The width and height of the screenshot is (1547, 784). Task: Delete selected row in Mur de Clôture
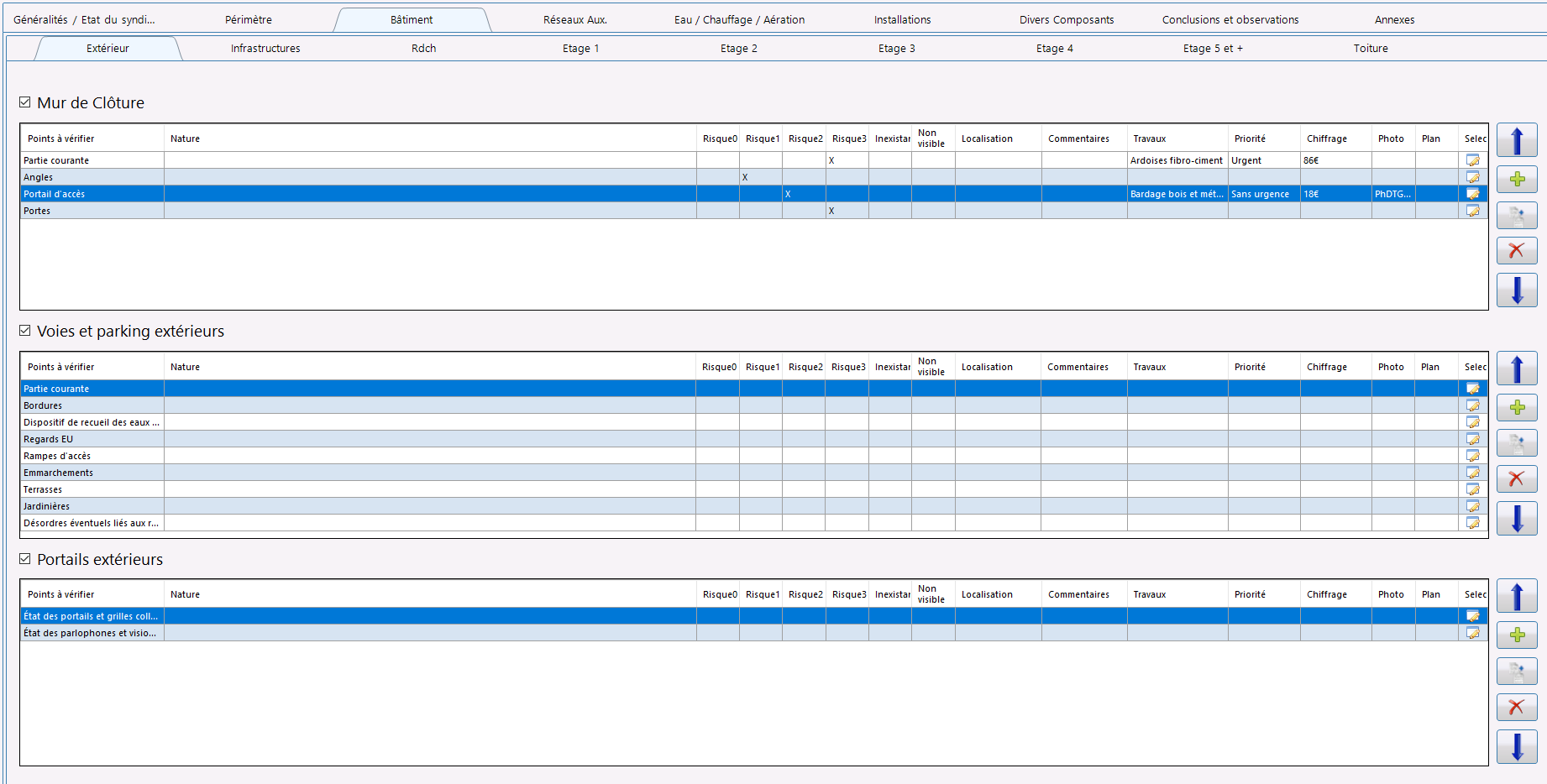[x=1517, y=250]
